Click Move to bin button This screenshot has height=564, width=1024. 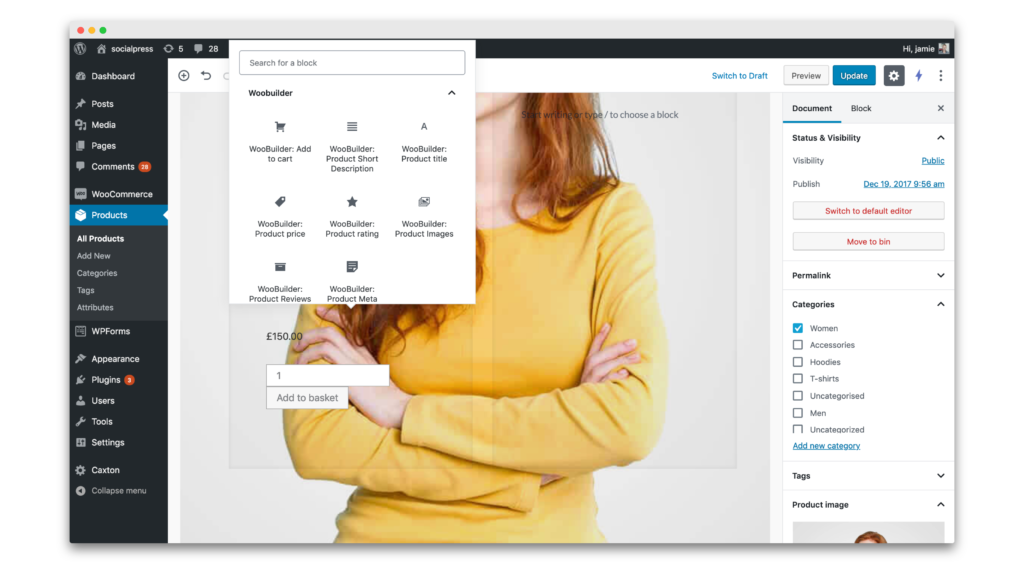point(868,242)
